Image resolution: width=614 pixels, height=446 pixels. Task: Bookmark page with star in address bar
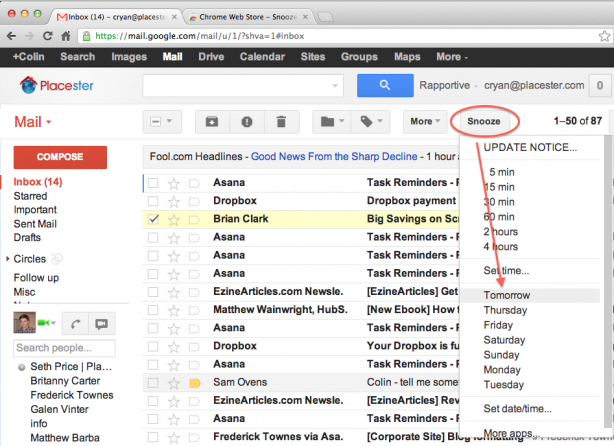[x=604, y=36]
